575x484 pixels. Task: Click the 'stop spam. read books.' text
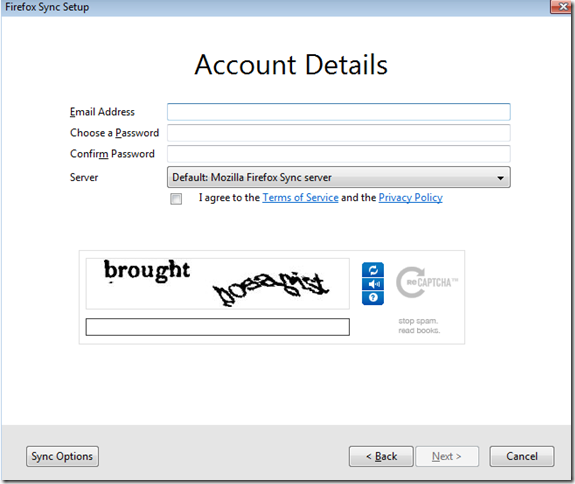pyautogui.click(x=419, y=326)
